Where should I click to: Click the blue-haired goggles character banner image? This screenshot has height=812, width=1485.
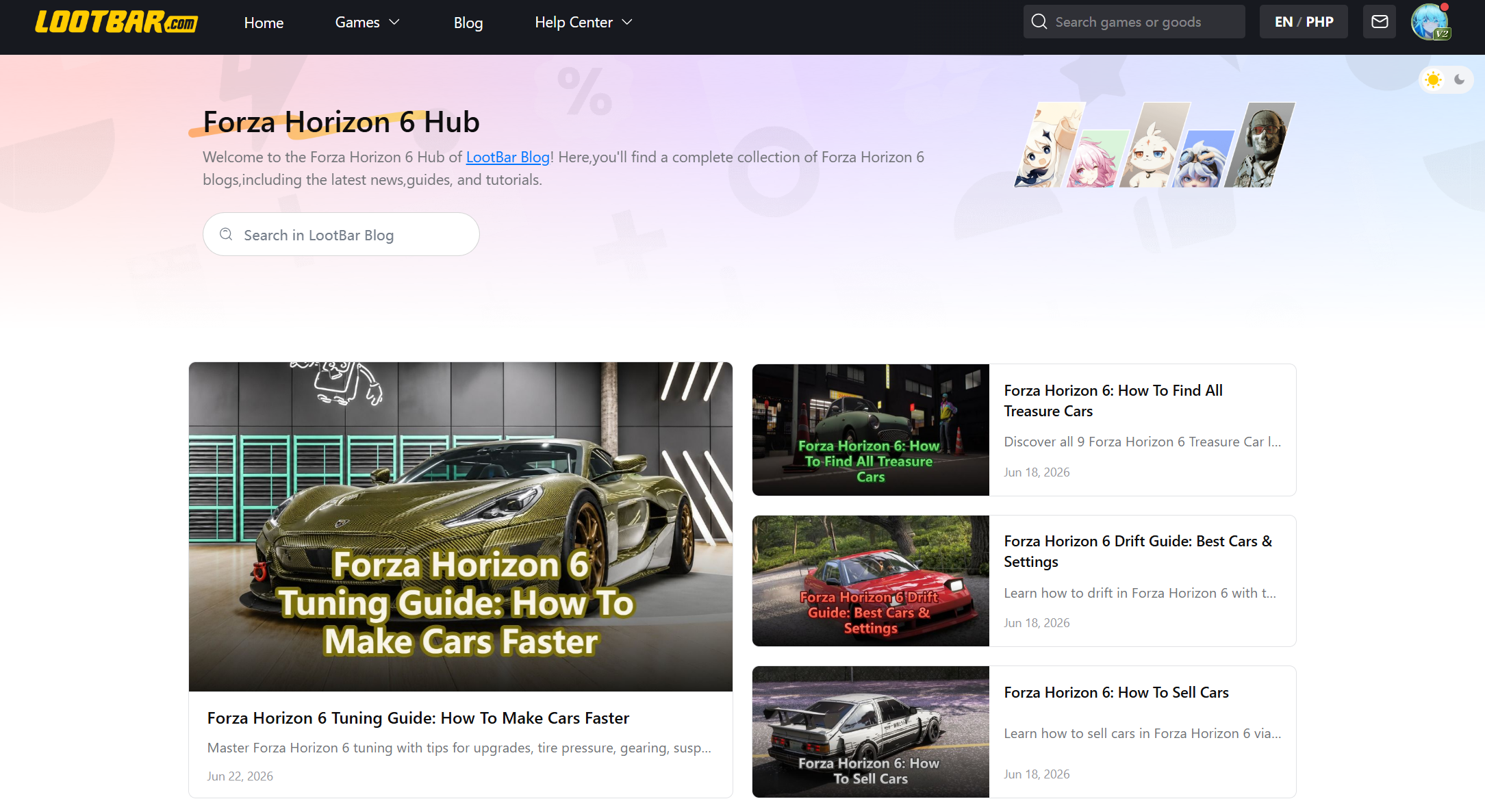[x=1202, y=159]
